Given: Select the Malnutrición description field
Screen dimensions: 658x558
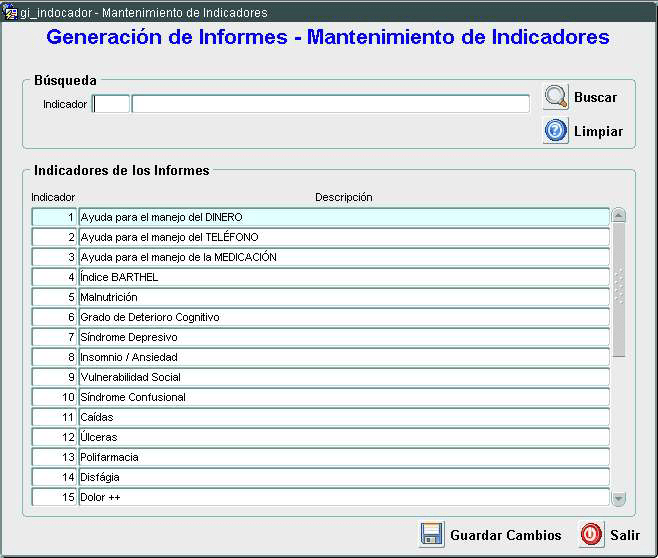Looking at the screenshot, I should point(343,297).
